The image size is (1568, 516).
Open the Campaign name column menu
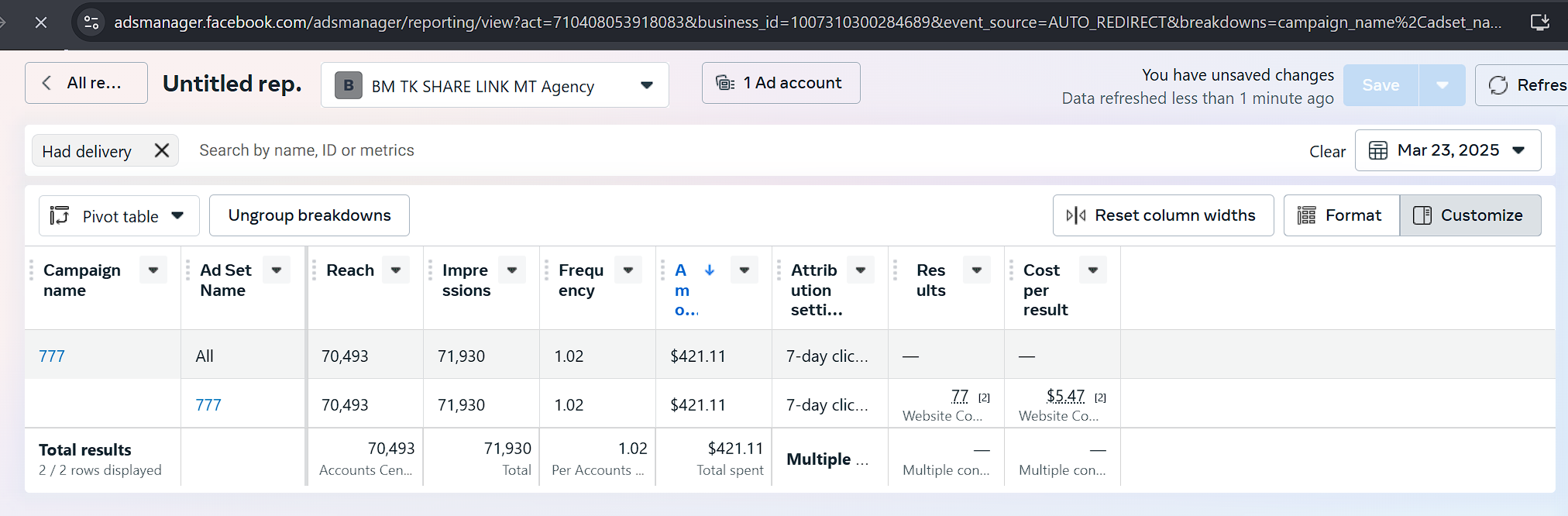[x=153, y=270]
